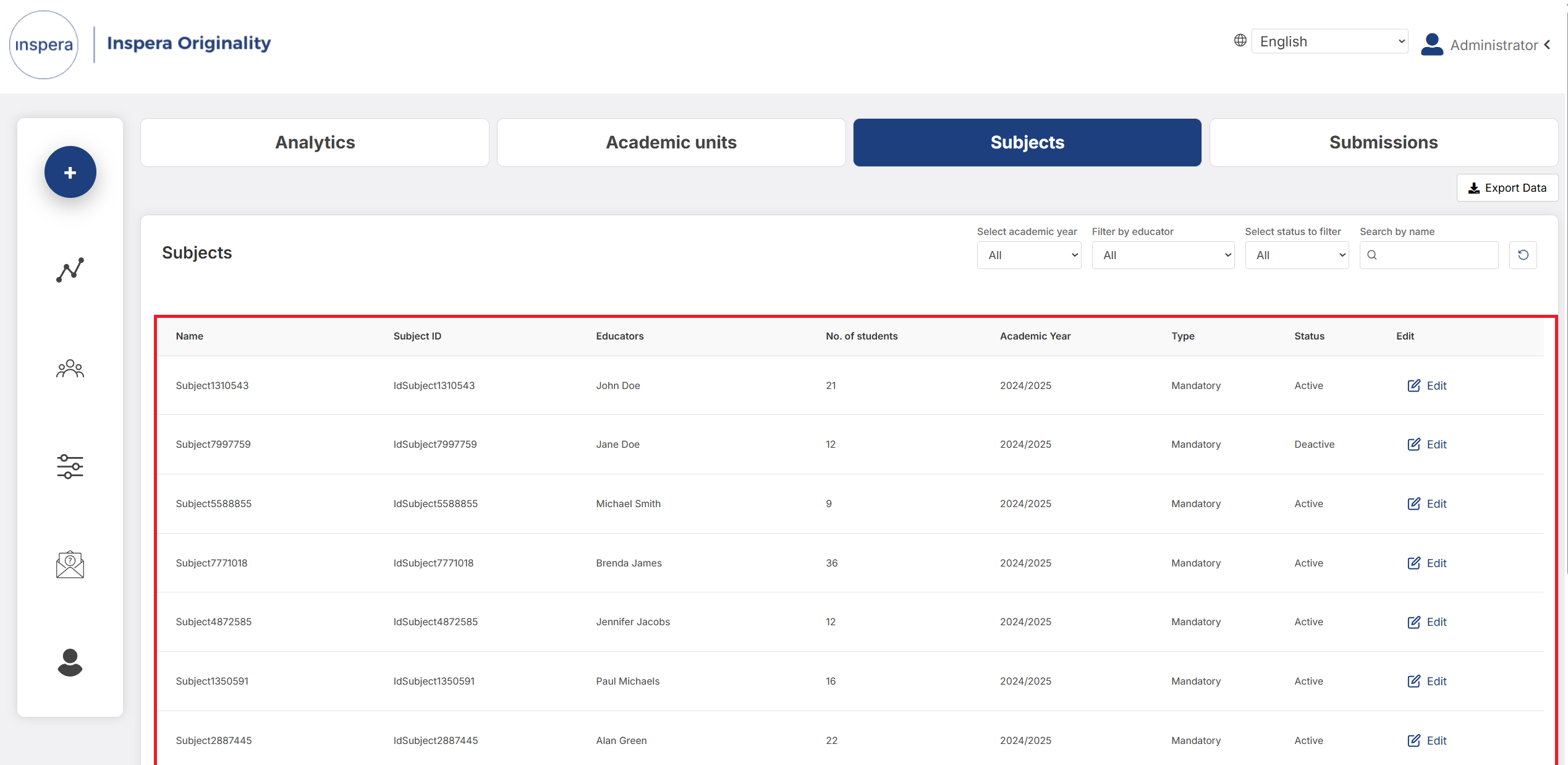Image resolution: width=1568 pixels, height=765 pixels.
Task: Open the profile person sidebar icon
Action: (70, 662)
